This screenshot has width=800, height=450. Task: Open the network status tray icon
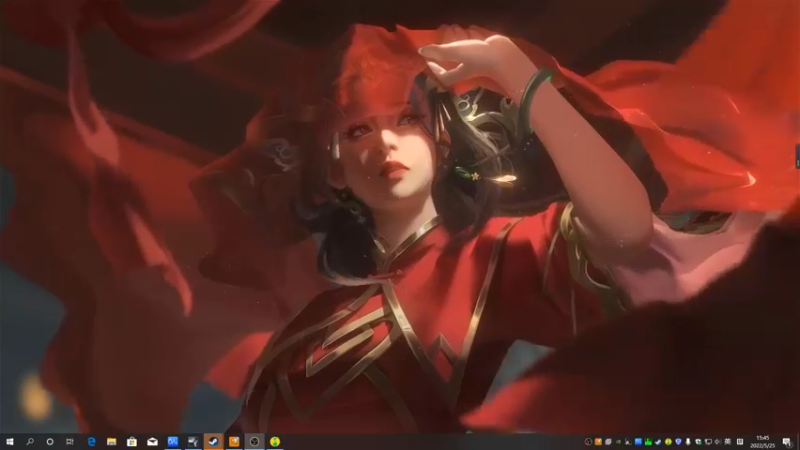[x=708, y=442]
